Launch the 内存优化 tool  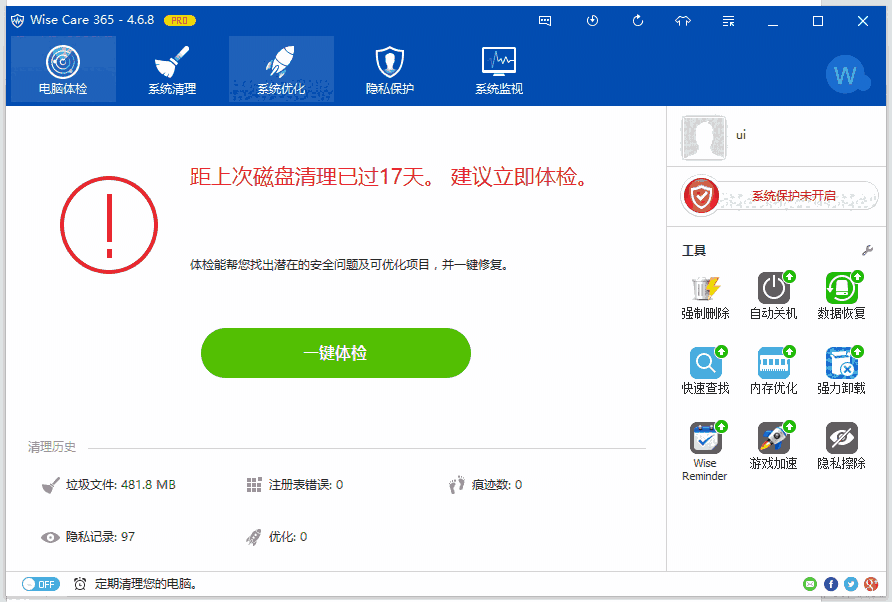point(773,371)
